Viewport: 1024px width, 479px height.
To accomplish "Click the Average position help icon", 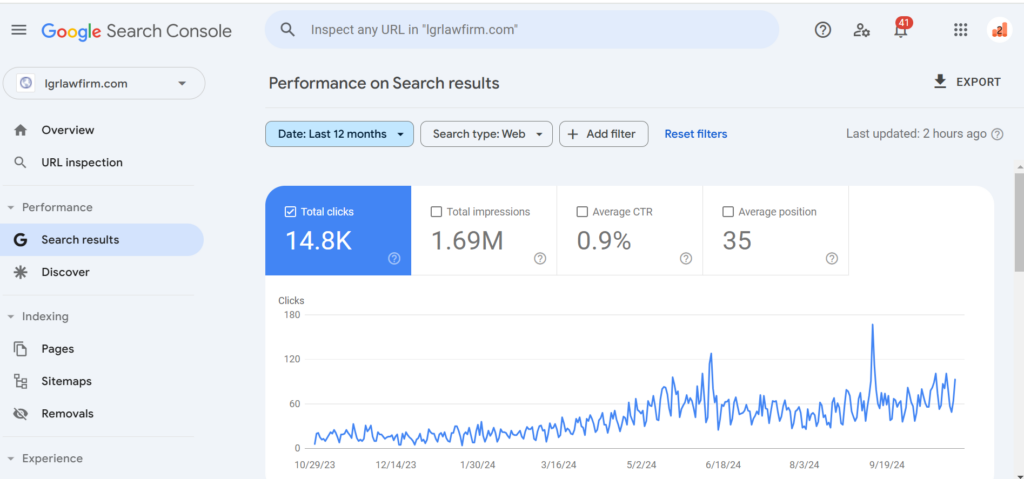I will 831,259.
